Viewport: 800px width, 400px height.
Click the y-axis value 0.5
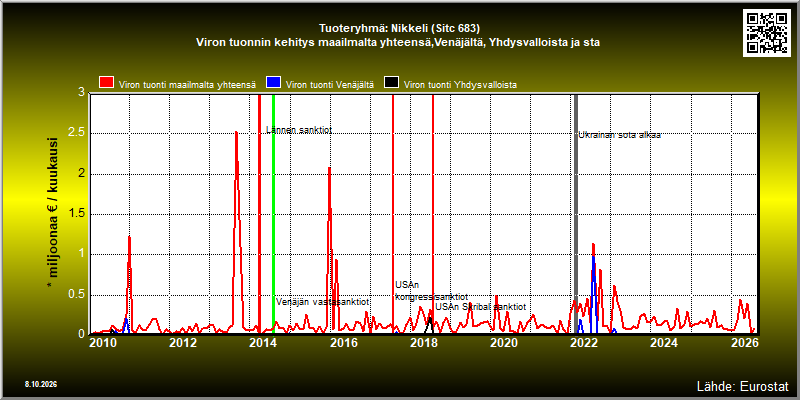[x=76, y=294]
